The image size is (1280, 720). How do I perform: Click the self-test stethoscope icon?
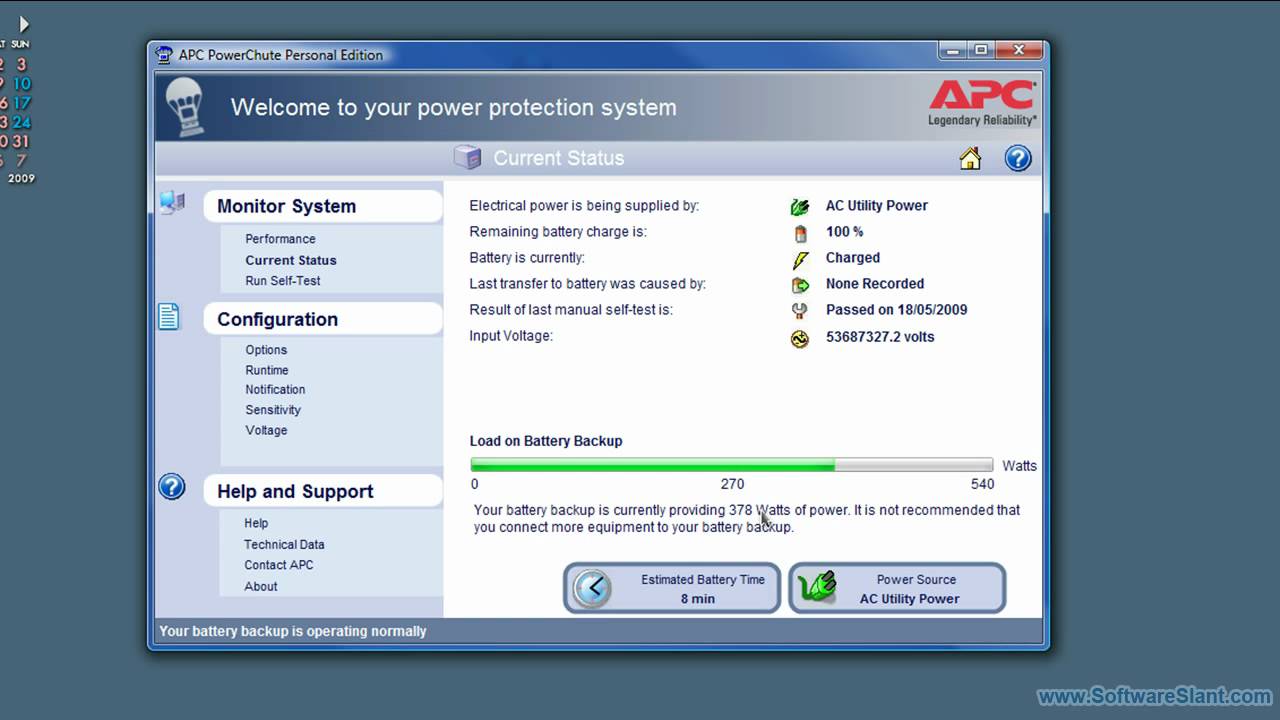coord(800,311)
